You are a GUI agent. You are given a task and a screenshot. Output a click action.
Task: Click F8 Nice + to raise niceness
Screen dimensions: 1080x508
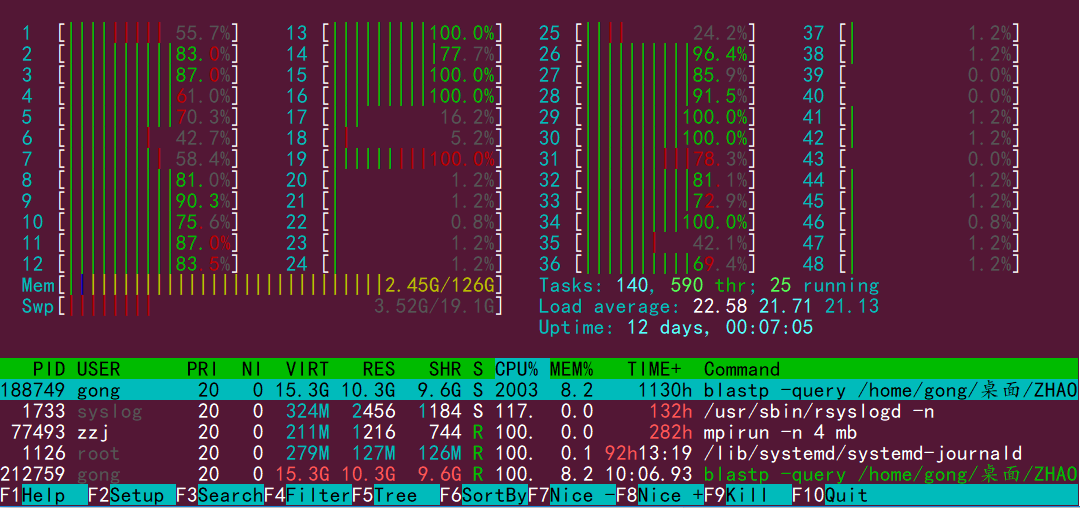point(660,496)
